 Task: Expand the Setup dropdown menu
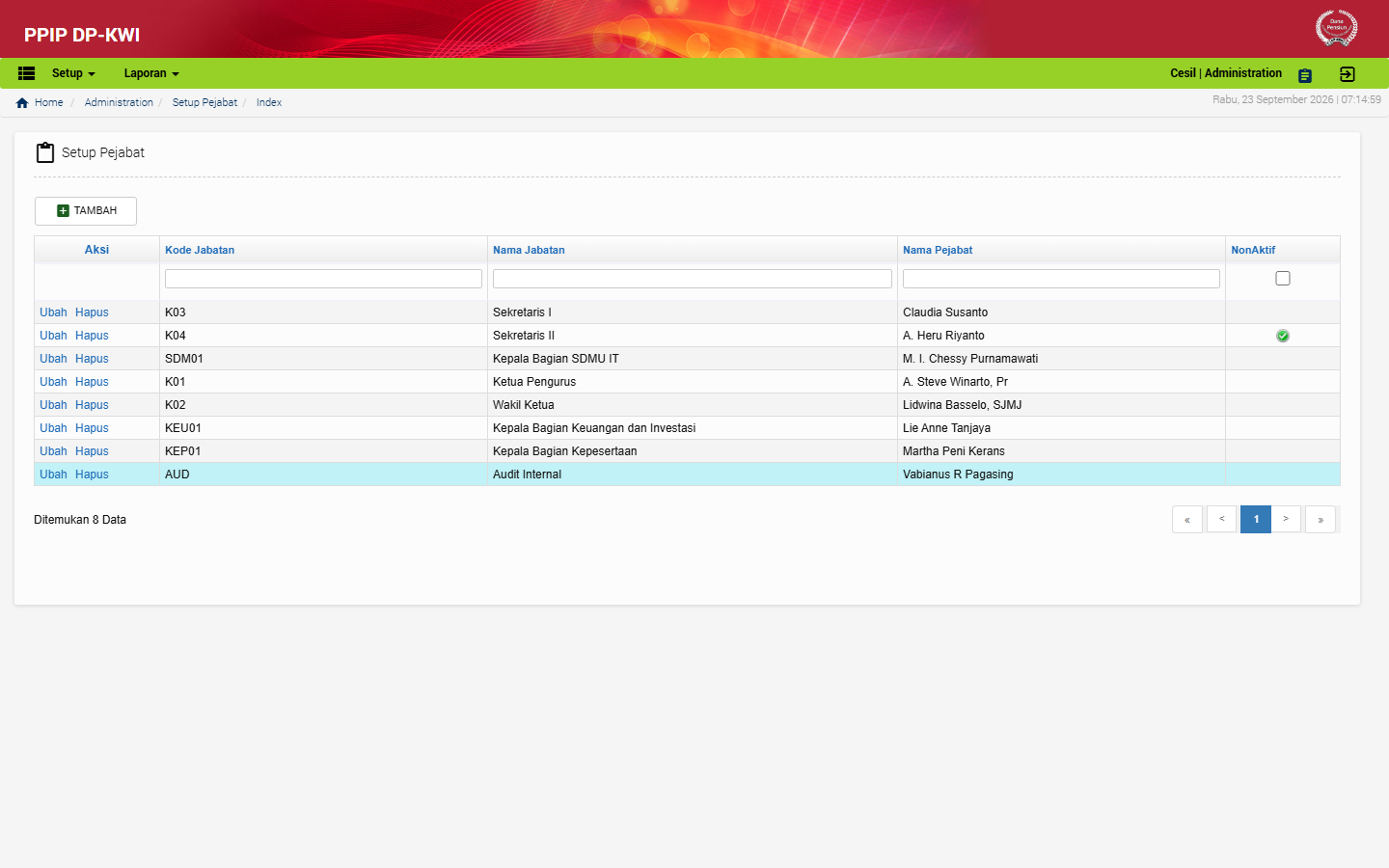(73, 73)
